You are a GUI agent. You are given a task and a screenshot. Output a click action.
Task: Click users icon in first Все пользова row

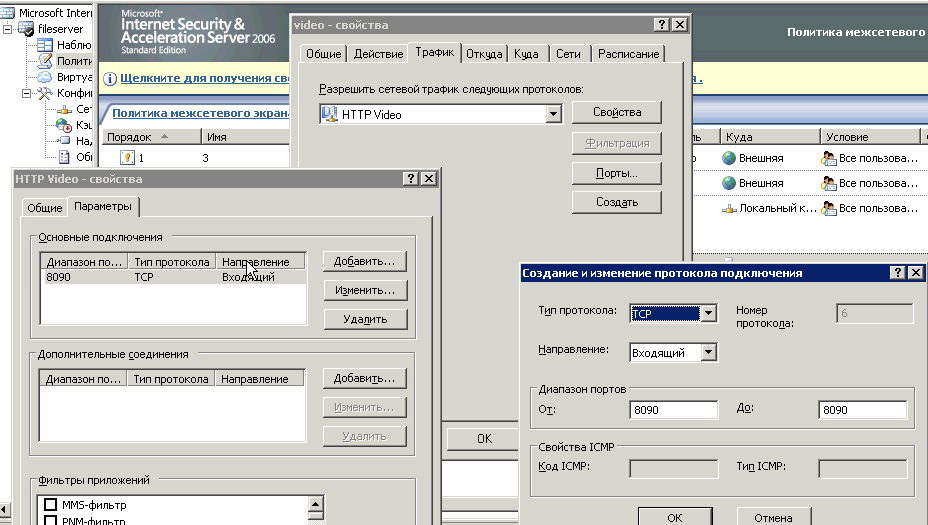click(x=829, y=158)
